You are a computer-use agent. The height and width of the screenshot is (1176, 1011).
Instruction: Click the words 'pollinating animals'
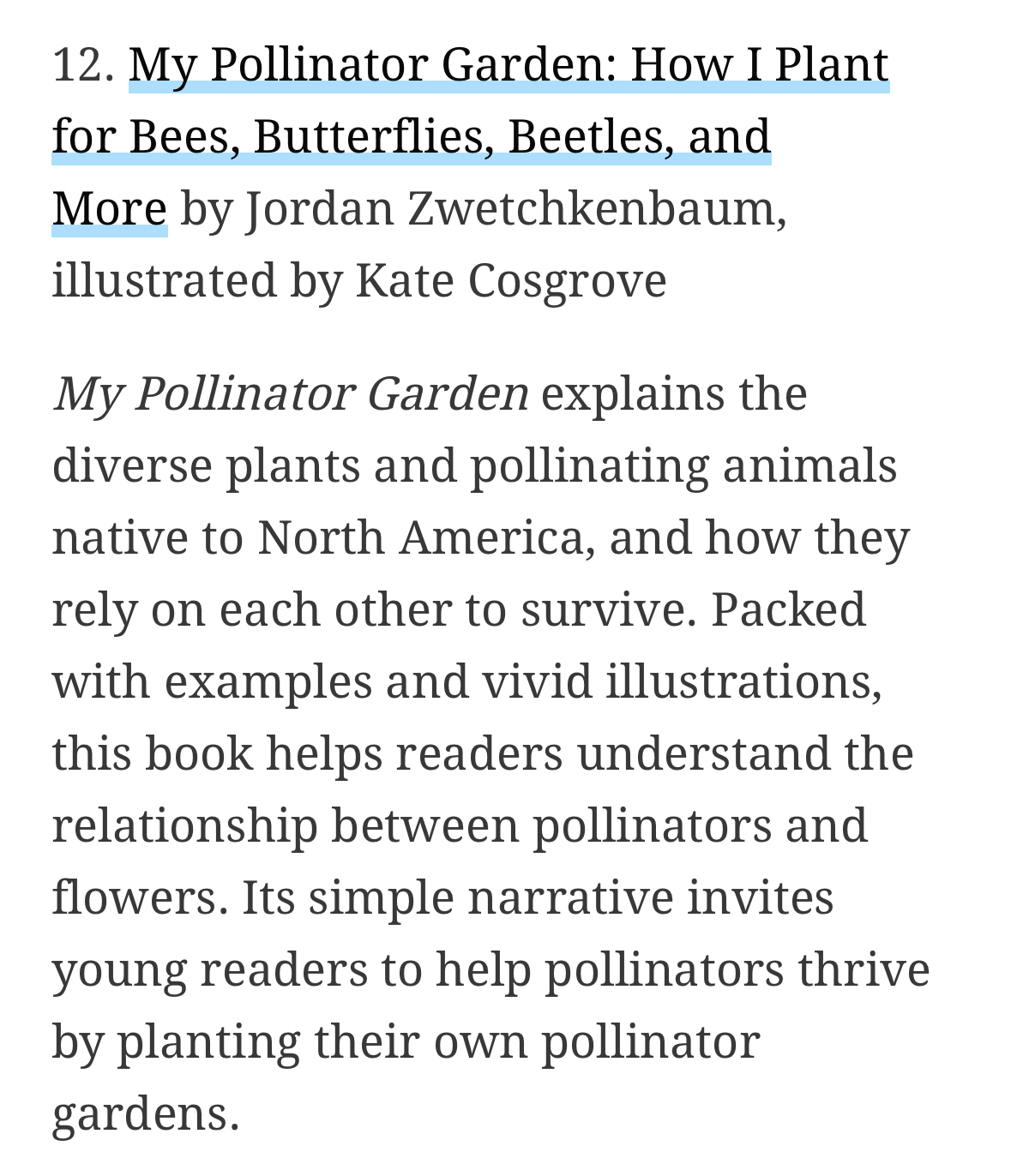tap(683, 465)
